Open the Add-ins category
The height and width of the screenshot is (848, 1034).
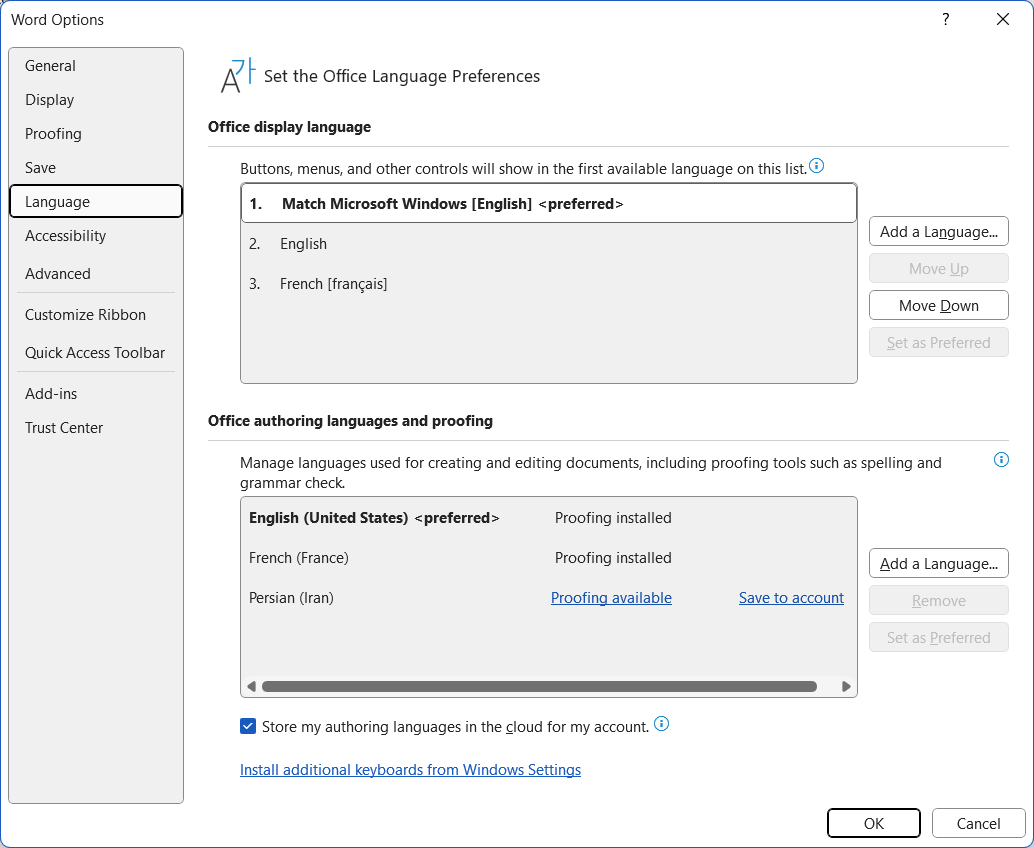coord(96,394)
